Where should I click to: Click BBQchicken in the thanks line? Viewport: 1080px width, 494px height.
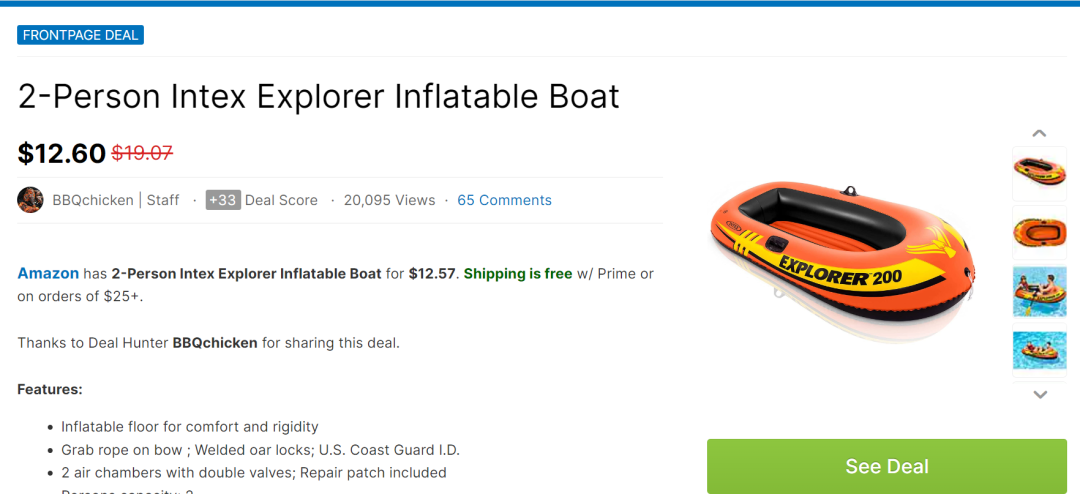215,343
